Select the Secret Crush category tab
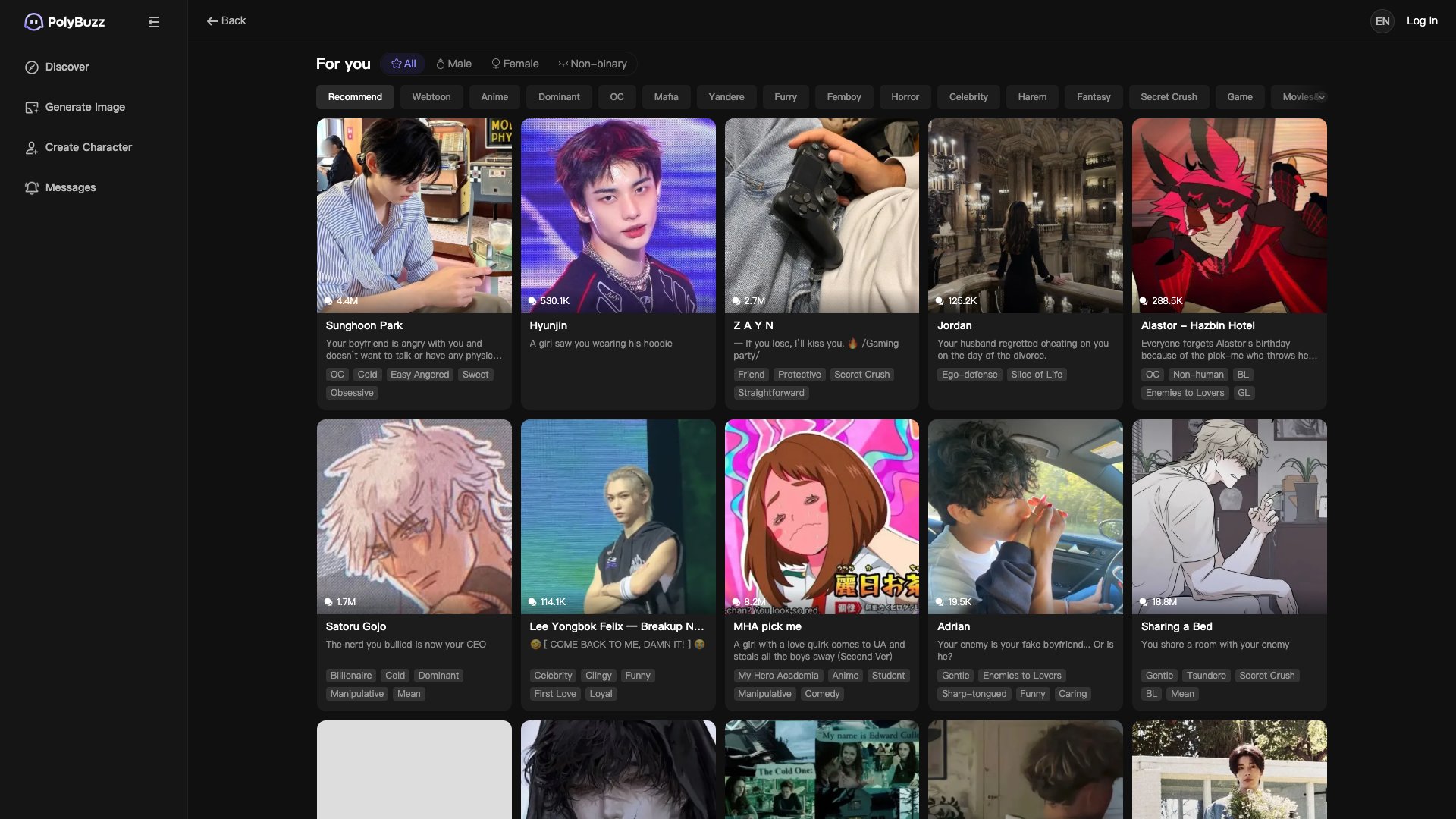The height and width of the screenshot is (819, 1456). point(1169,97)
